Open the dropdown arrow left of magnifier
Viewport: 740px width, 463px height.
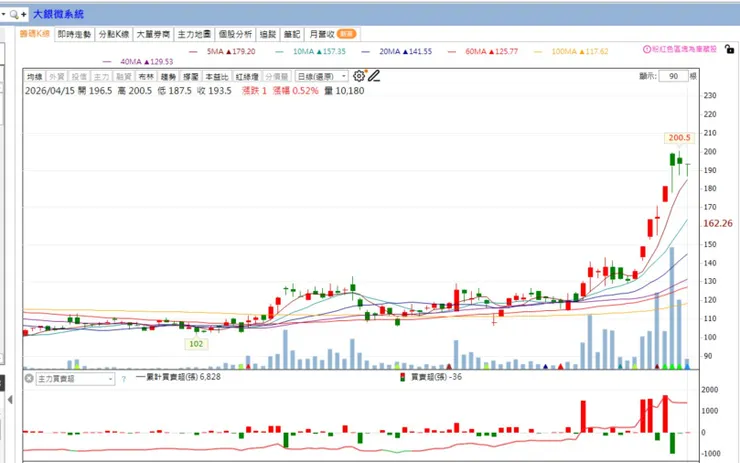[x=3, y=15]
